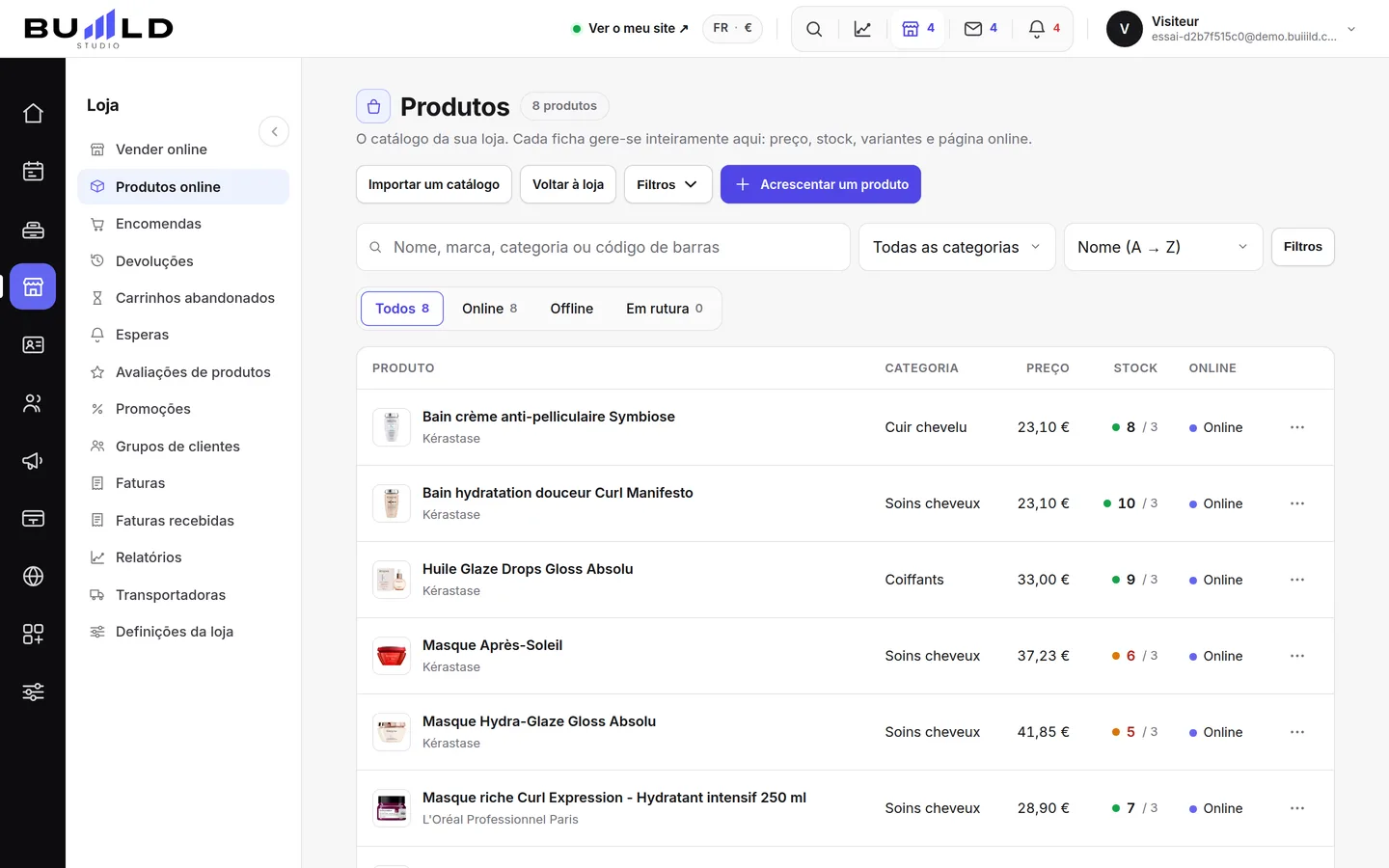The width and height of the screenshot is (1389, 868).
Task: Open the apps grid plus icon
Action: point(33,634)
